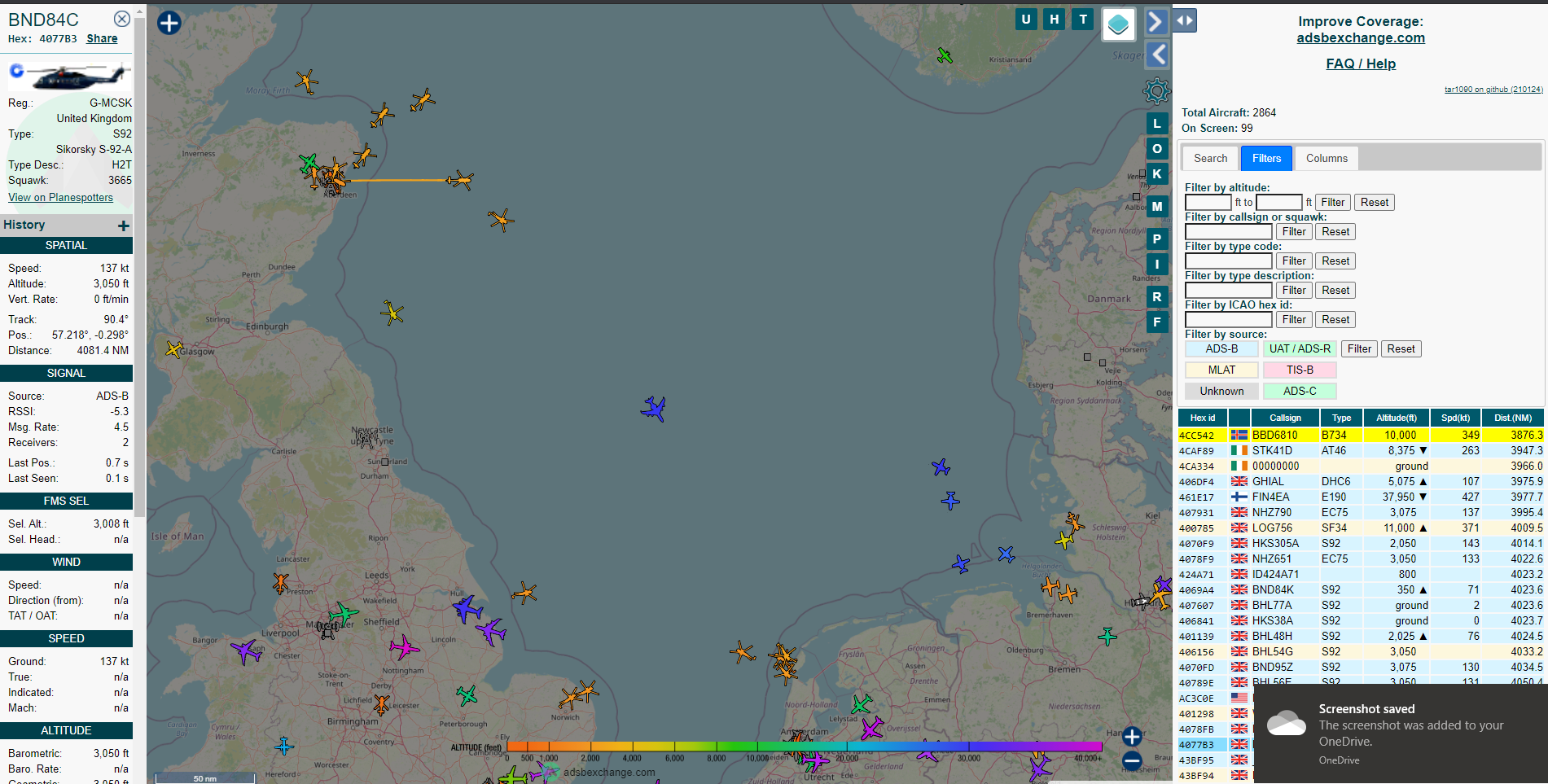Toggle the U map button
The height and width of the screenshot is (784, 1548).
click(1026, 20)
